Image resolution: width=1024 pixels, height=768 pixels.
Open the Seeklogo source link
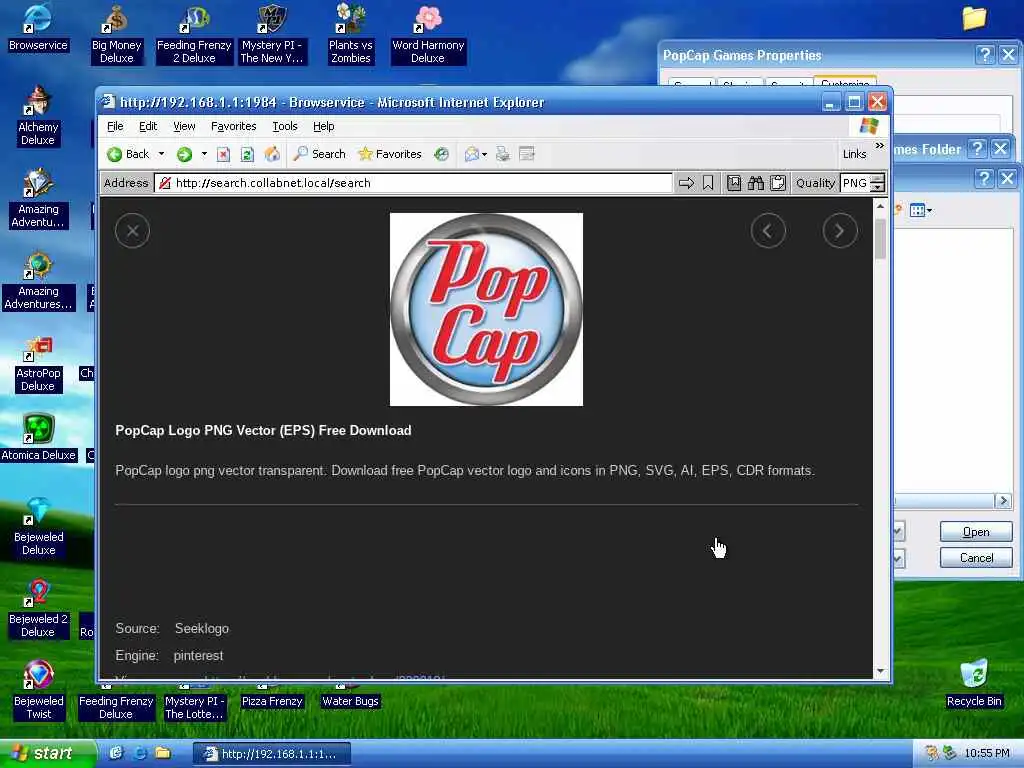coord(202,628)
